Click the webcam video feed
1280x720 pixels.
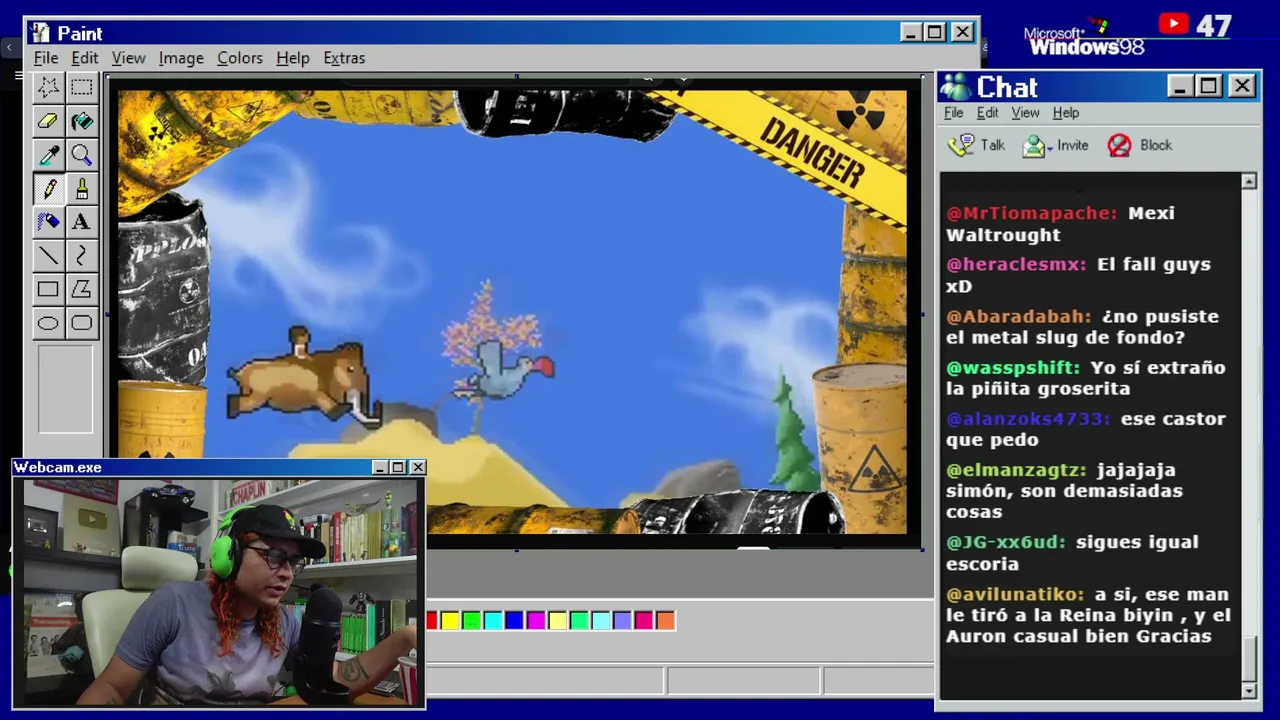click(x=219, y=592)
